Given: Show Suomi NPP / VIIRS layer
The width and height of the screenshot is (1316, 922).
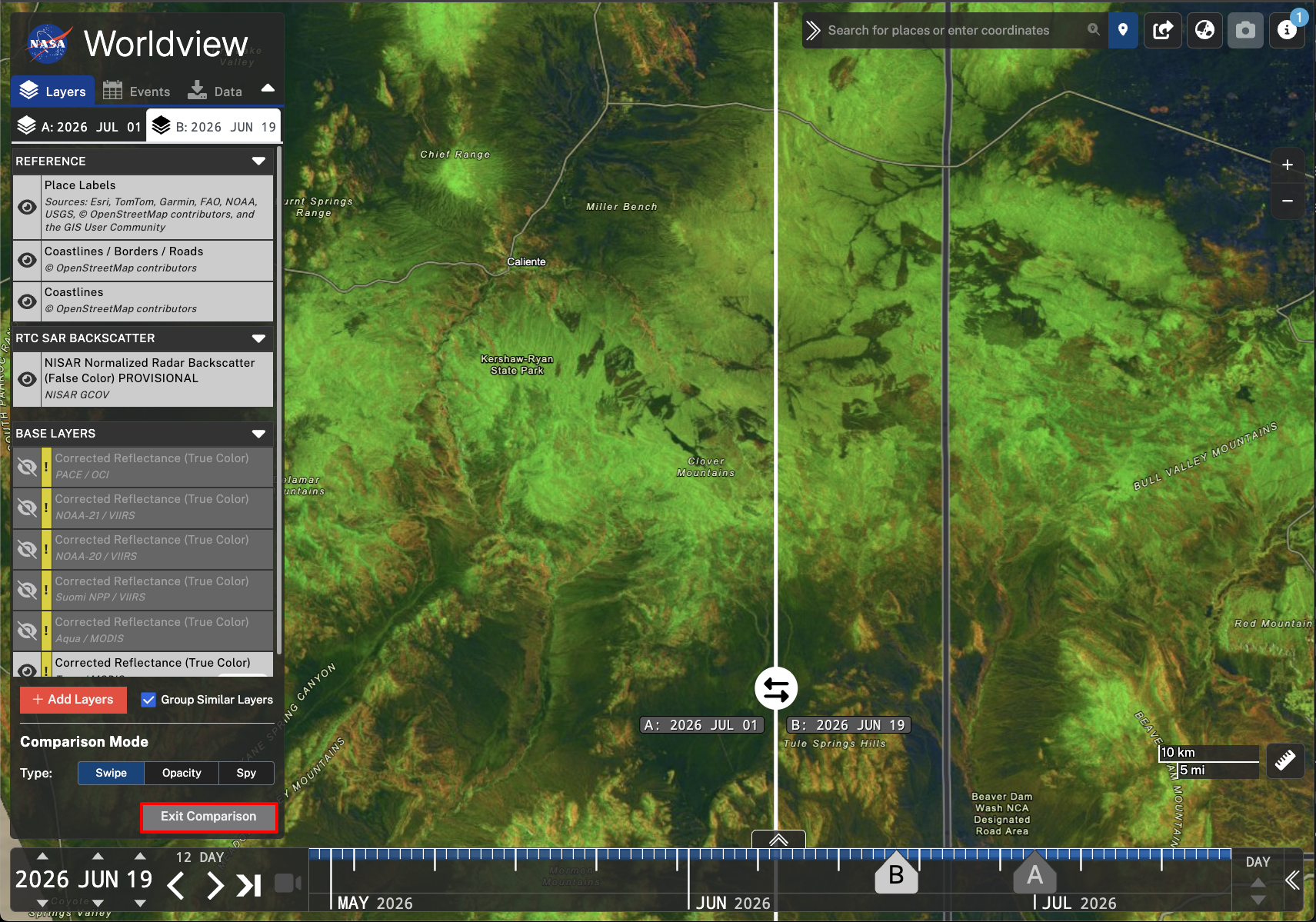Looking at the screenshot, I should (x=27, y=590).
